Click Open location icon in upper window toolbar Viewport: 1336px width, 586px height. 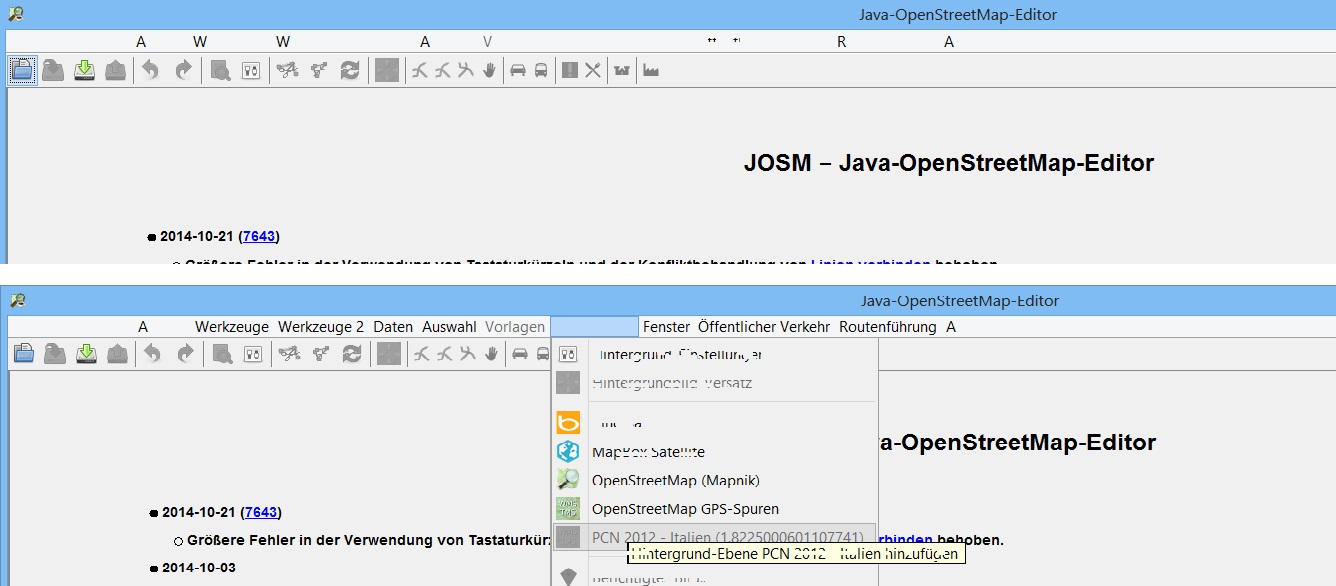point(53,70)
